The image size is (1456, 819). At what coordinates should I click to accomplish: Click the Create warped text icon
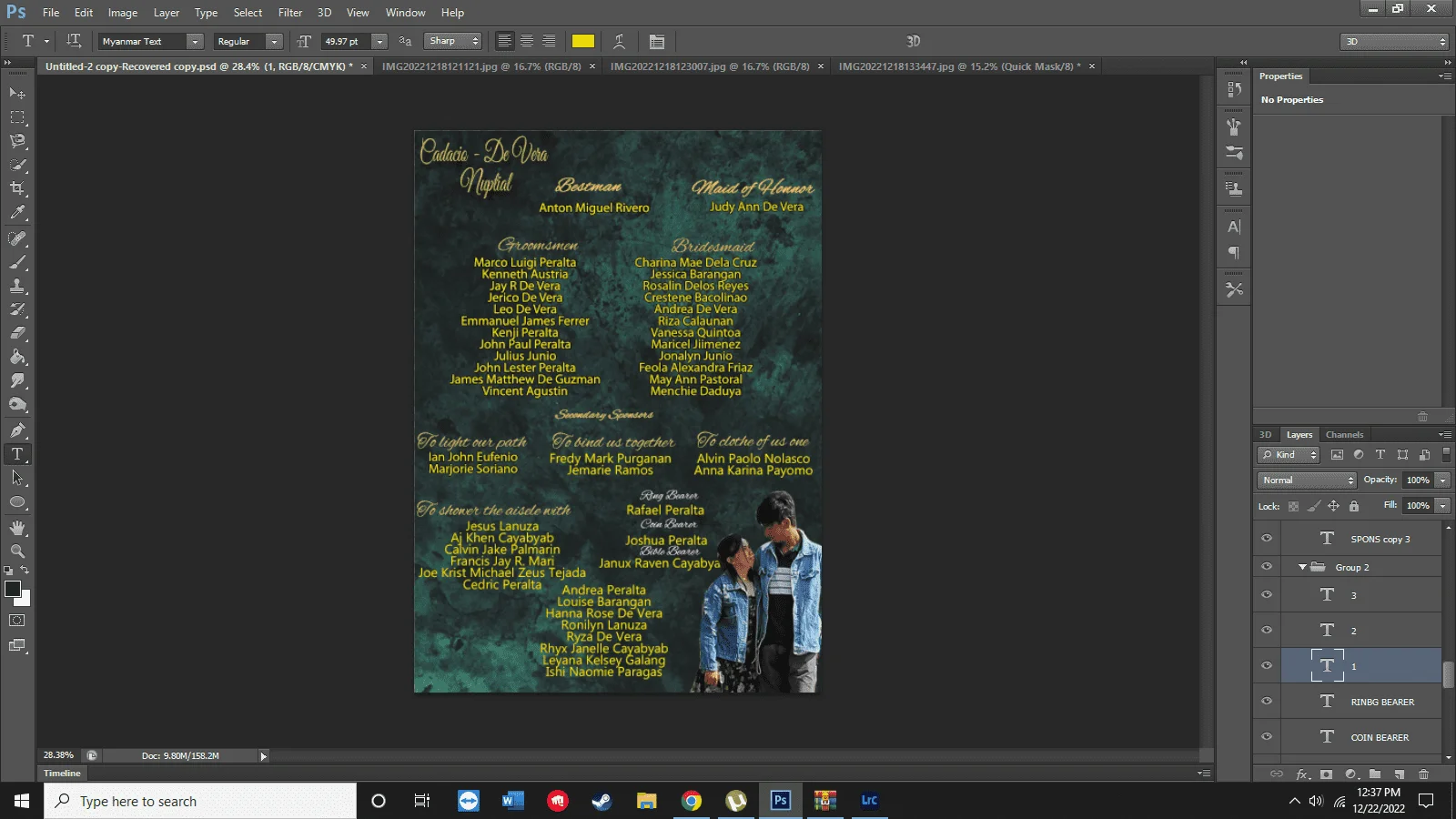click(x=619, y=41)
